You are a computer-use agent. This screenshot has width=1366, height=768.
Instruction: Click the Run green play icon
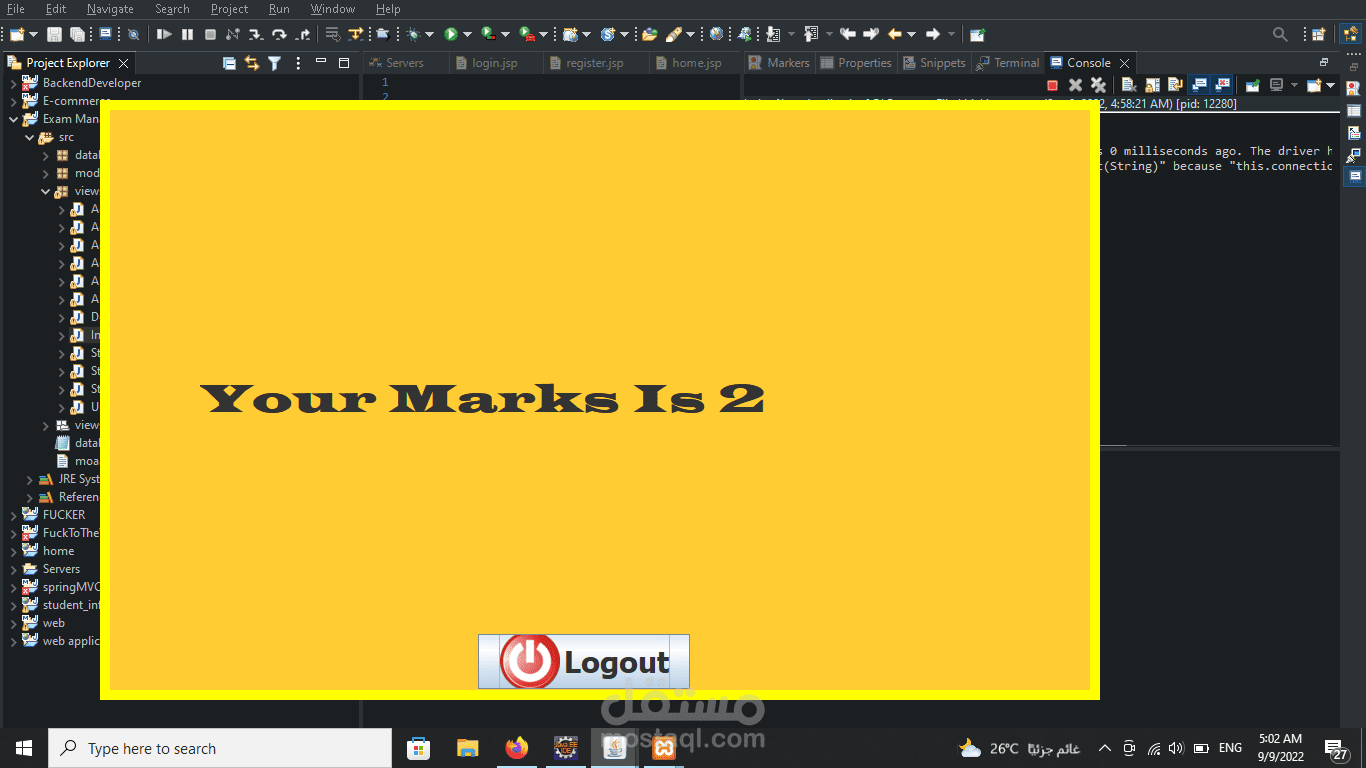(451, 34)
